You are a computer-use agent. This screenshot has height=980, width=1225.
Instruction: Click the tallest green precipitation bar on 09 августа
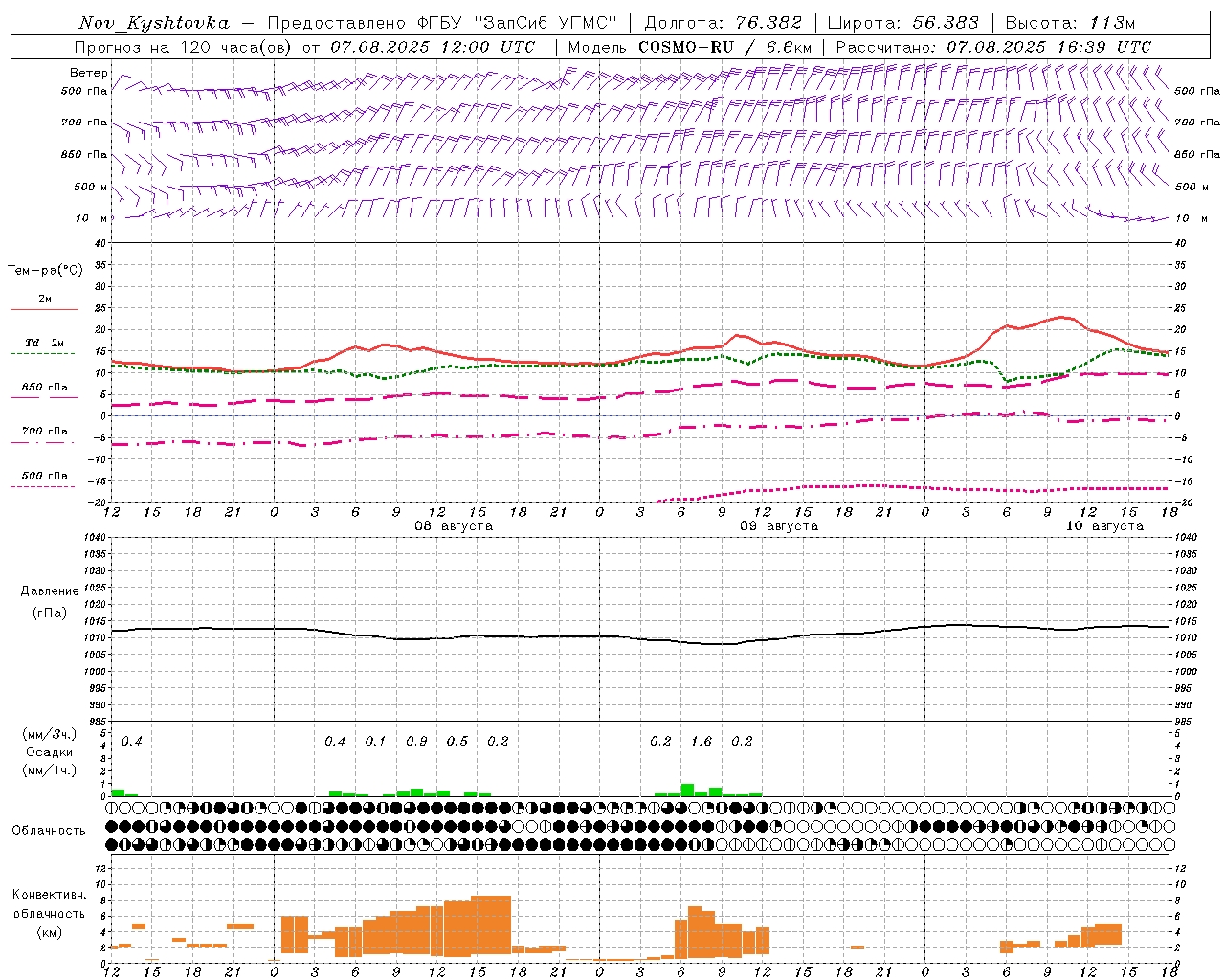pos(687,791)
